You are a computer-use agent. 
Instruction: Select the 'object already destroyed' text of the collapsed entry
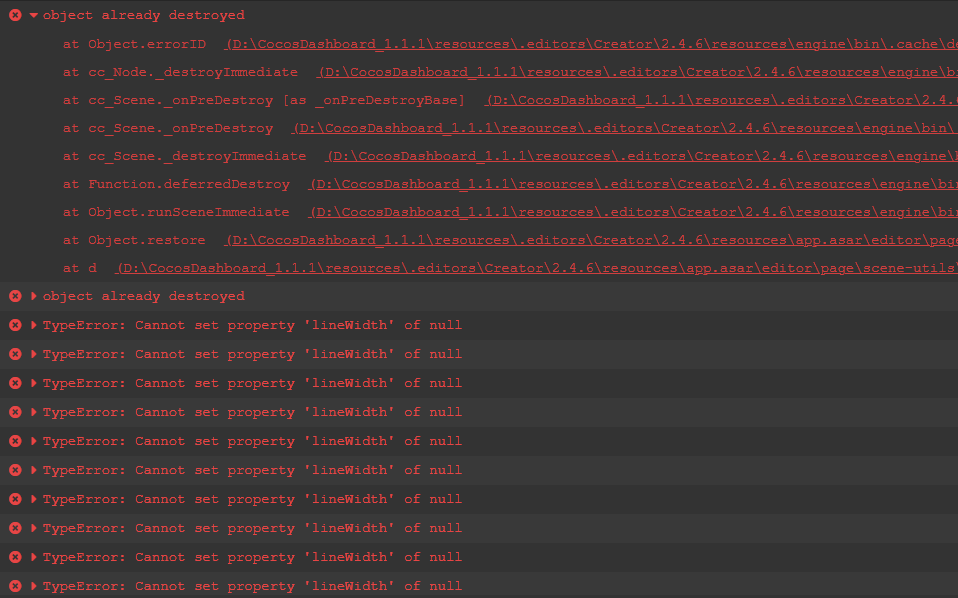tap(143, 296)
